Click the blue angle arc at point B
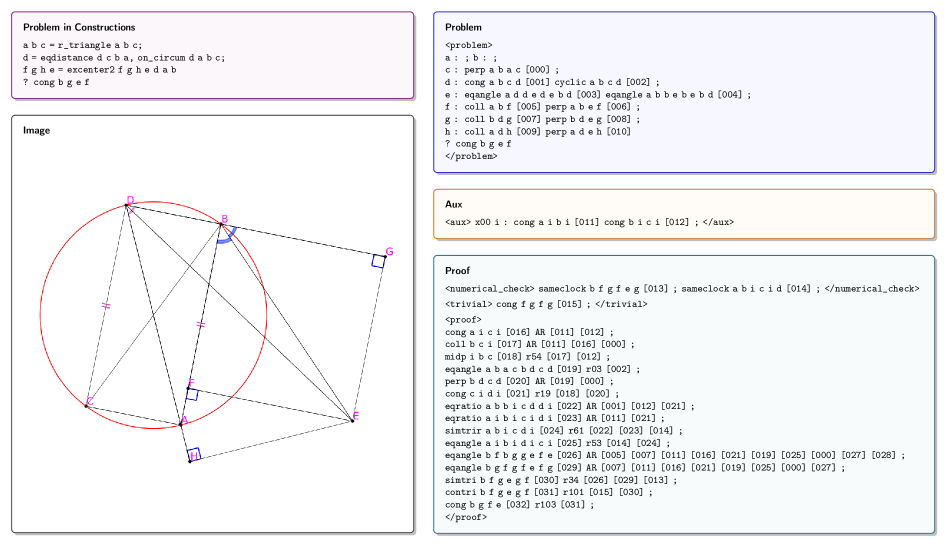This screenshot has width=946, height=545. click(227, 235)
